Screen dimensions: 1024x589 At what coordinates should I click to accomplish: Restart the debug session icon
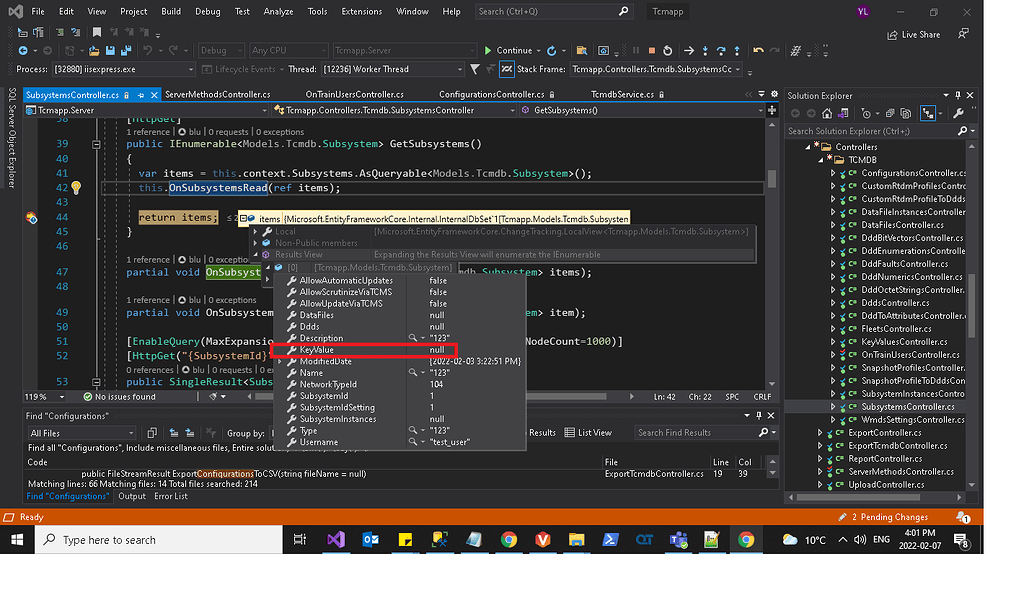click(668, 48)
